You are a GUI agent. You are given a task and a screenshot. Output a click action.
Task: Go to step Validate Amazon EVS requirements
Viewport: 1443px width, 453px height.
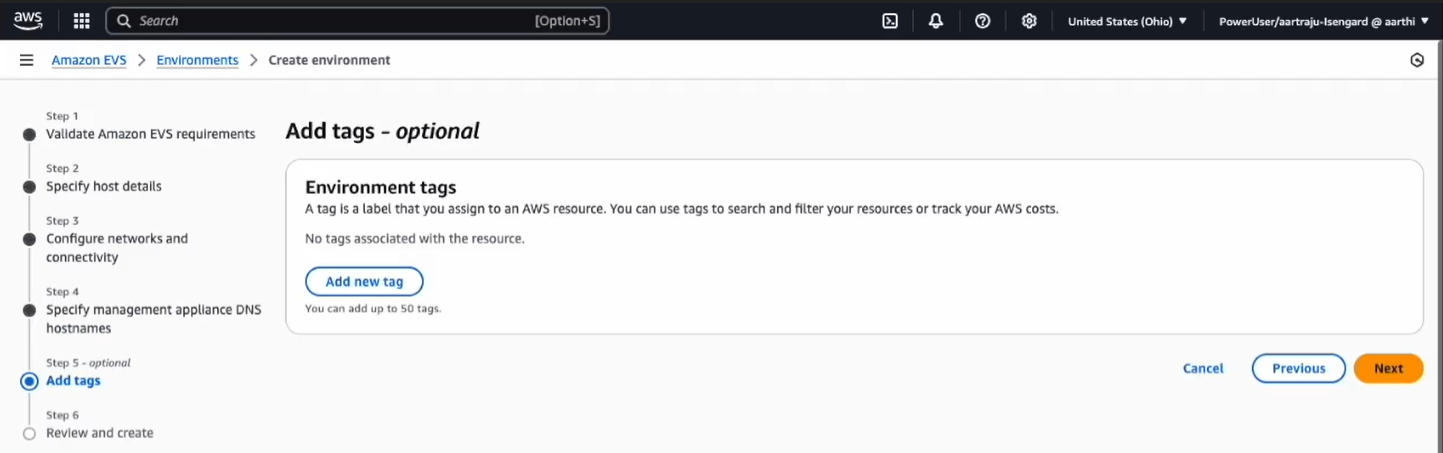(x=150, y=134)
